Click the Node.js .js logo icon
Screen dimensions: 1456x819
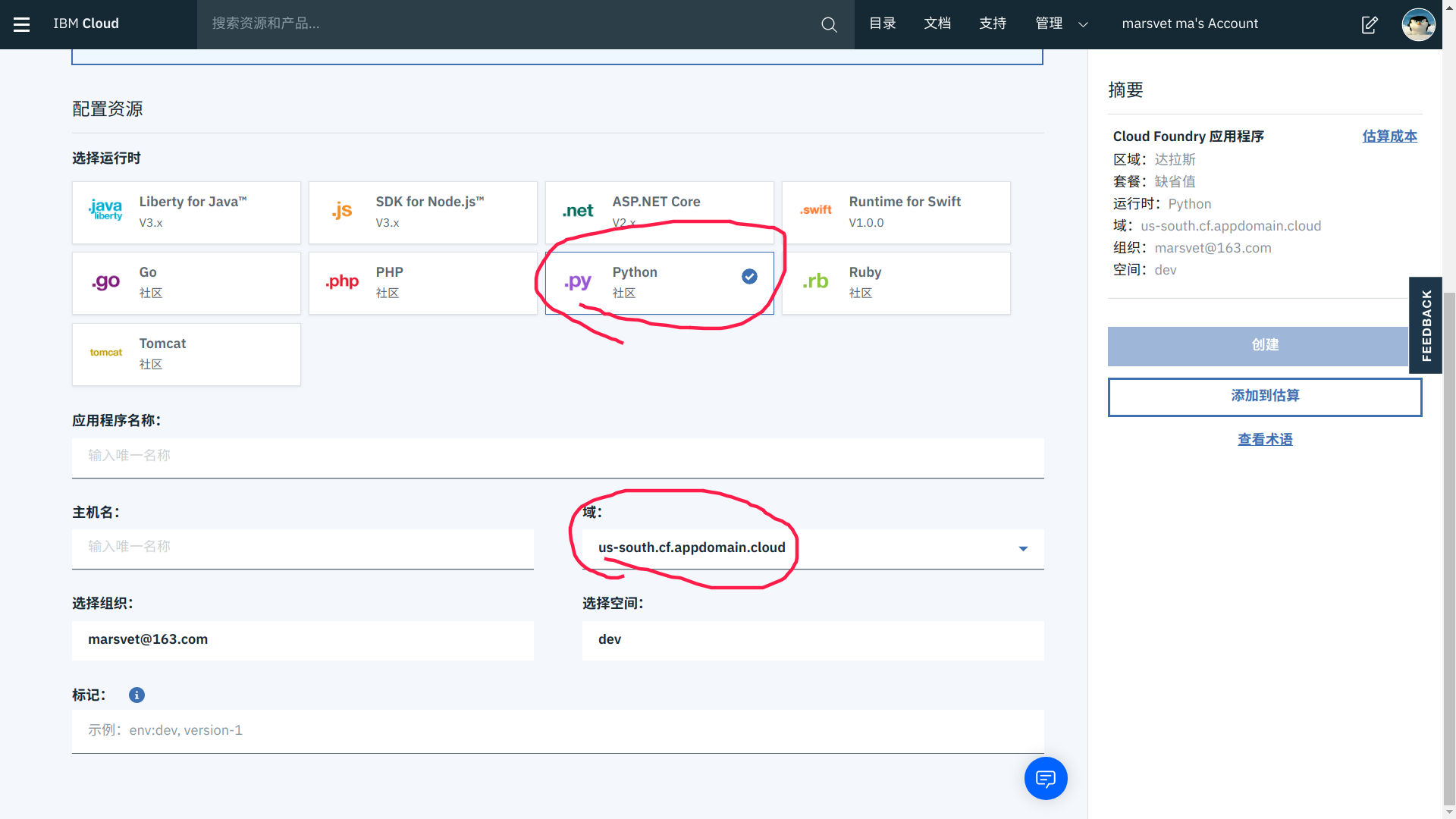pos(342,210)
